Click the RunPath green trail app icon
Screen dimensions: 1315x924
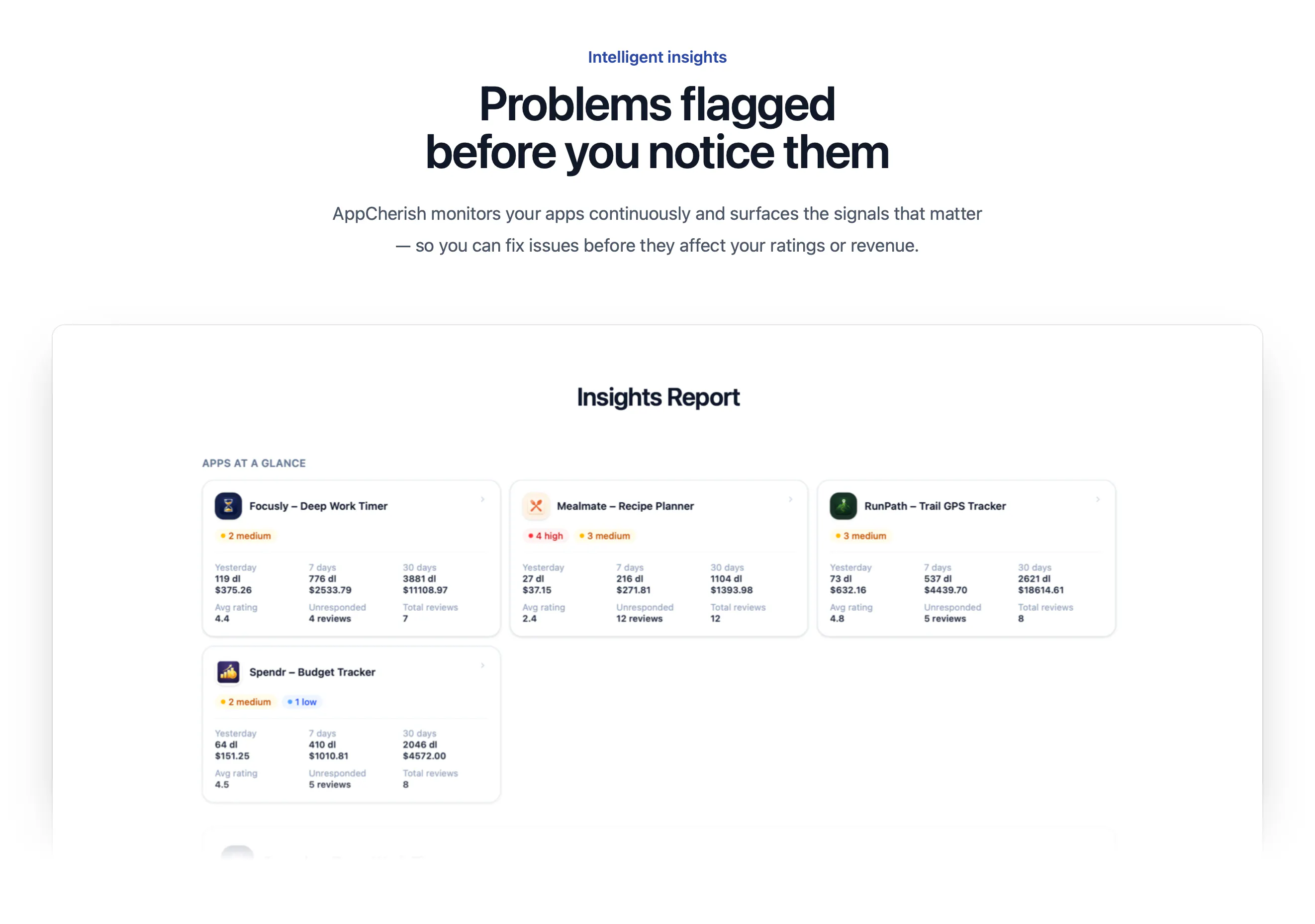tap(843, 506)
